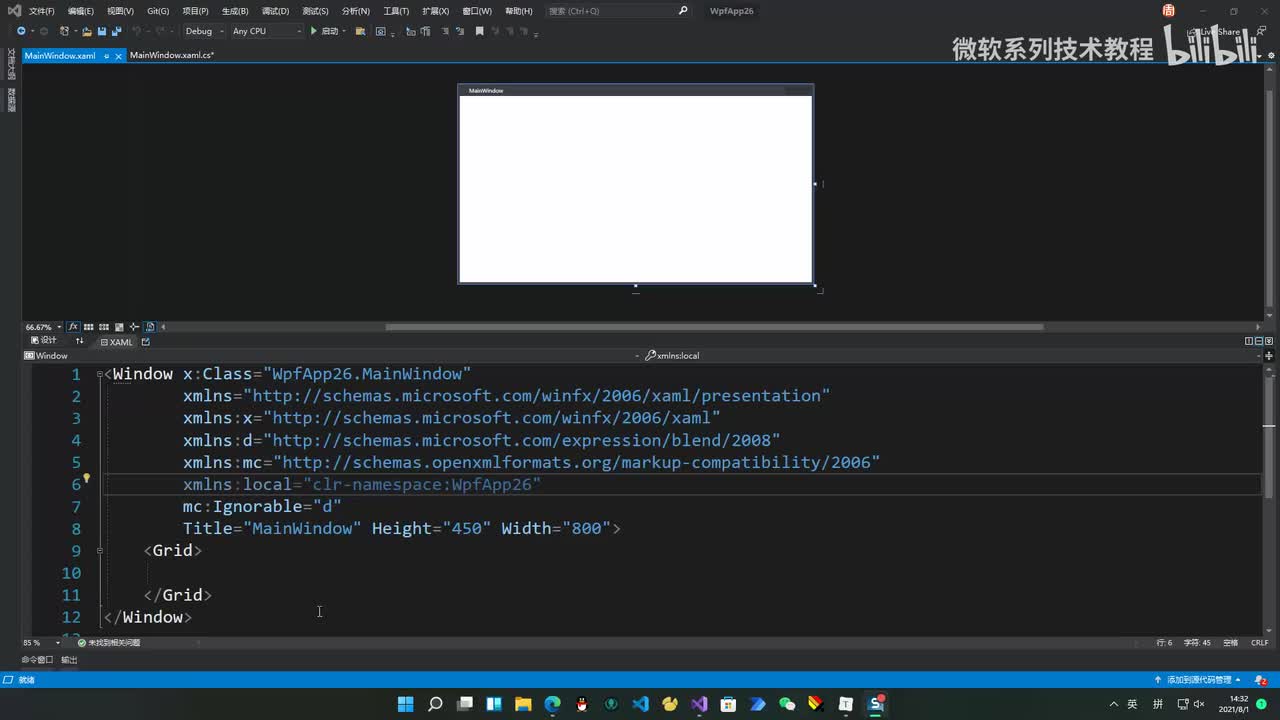Click the bookmark icon in the toolbar
Image resolution: width=1280 pixels, height=720 pixels.
click(x=479, y=31)
